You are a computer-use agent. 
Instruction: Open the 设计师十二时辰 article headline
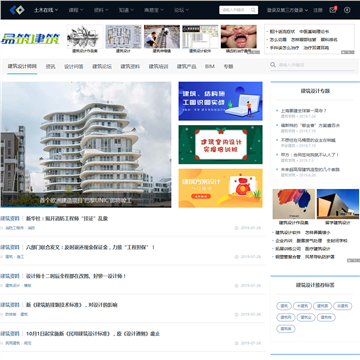(76, 276)
